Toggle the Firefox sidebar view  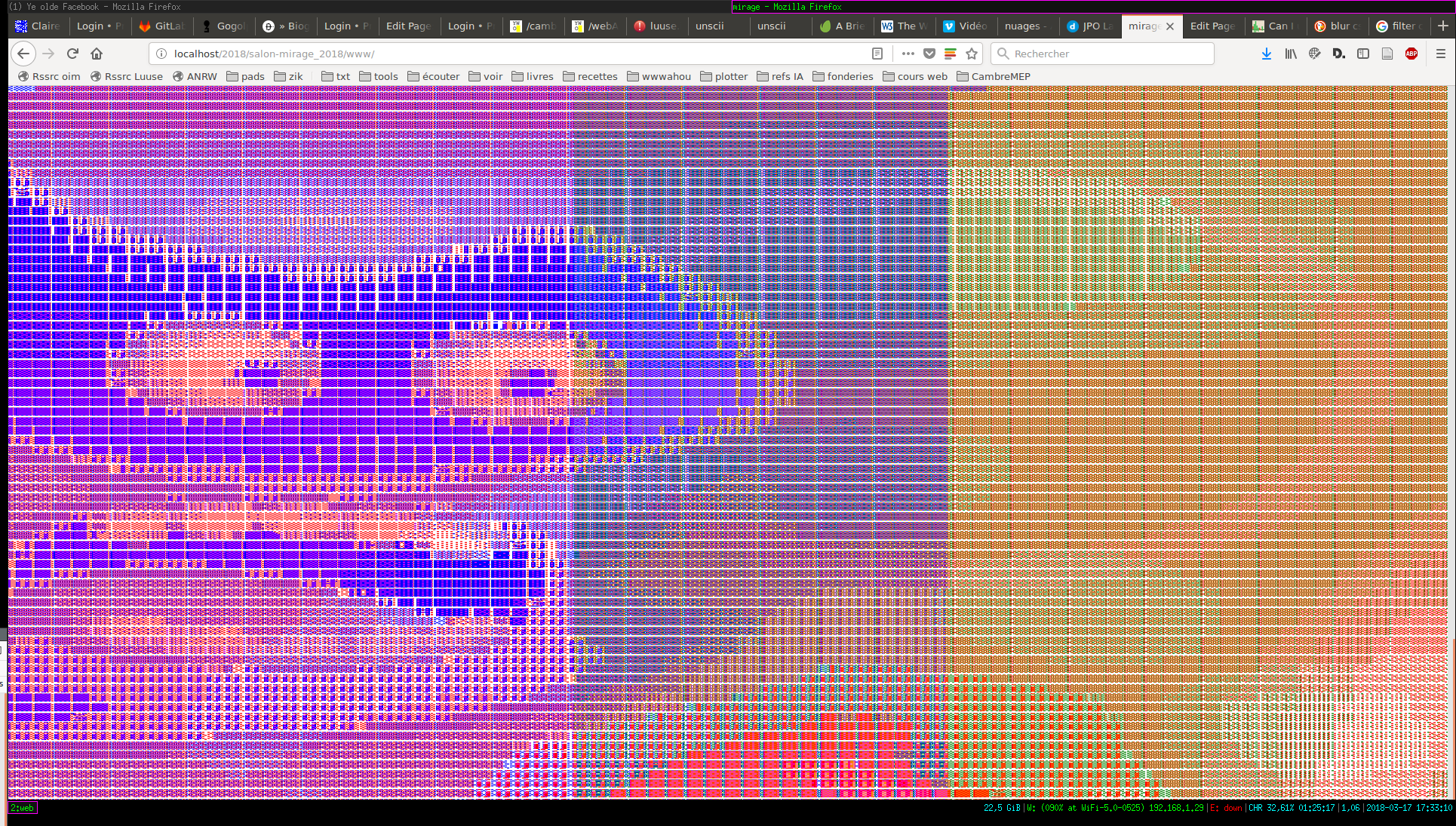click(1363, 54)
